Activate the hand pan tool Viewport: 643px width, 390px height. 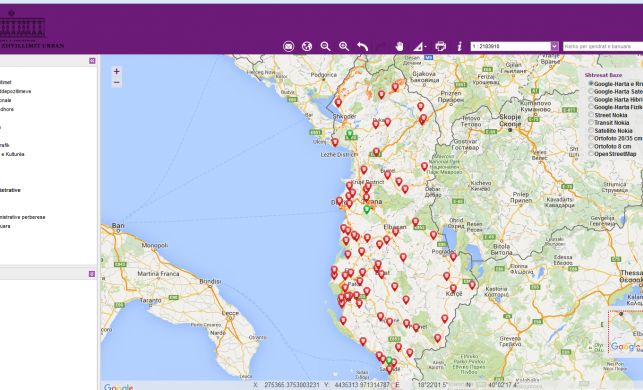point(399,46)
